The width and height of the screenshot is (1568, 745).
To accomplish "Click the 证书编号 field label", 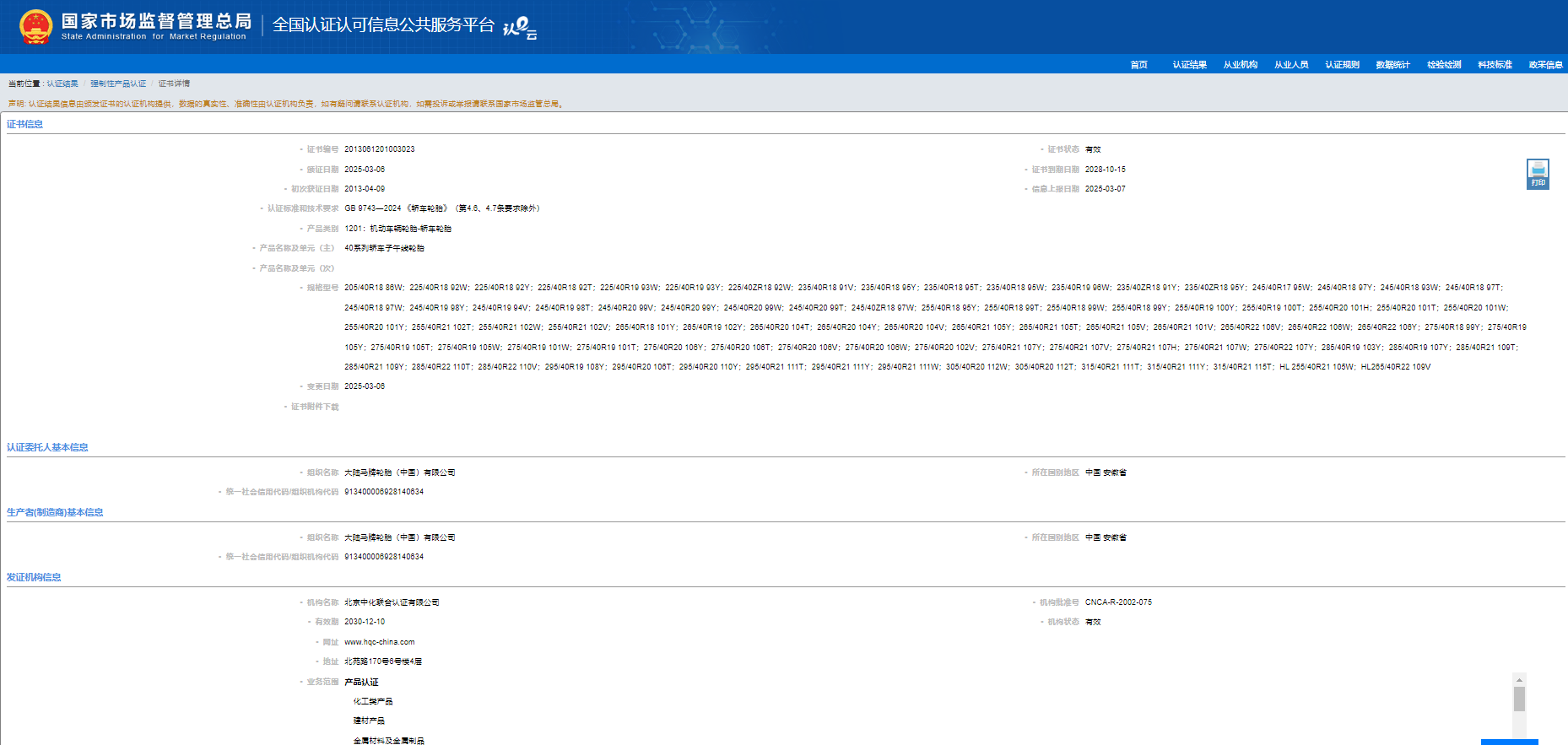I will 322,149.
